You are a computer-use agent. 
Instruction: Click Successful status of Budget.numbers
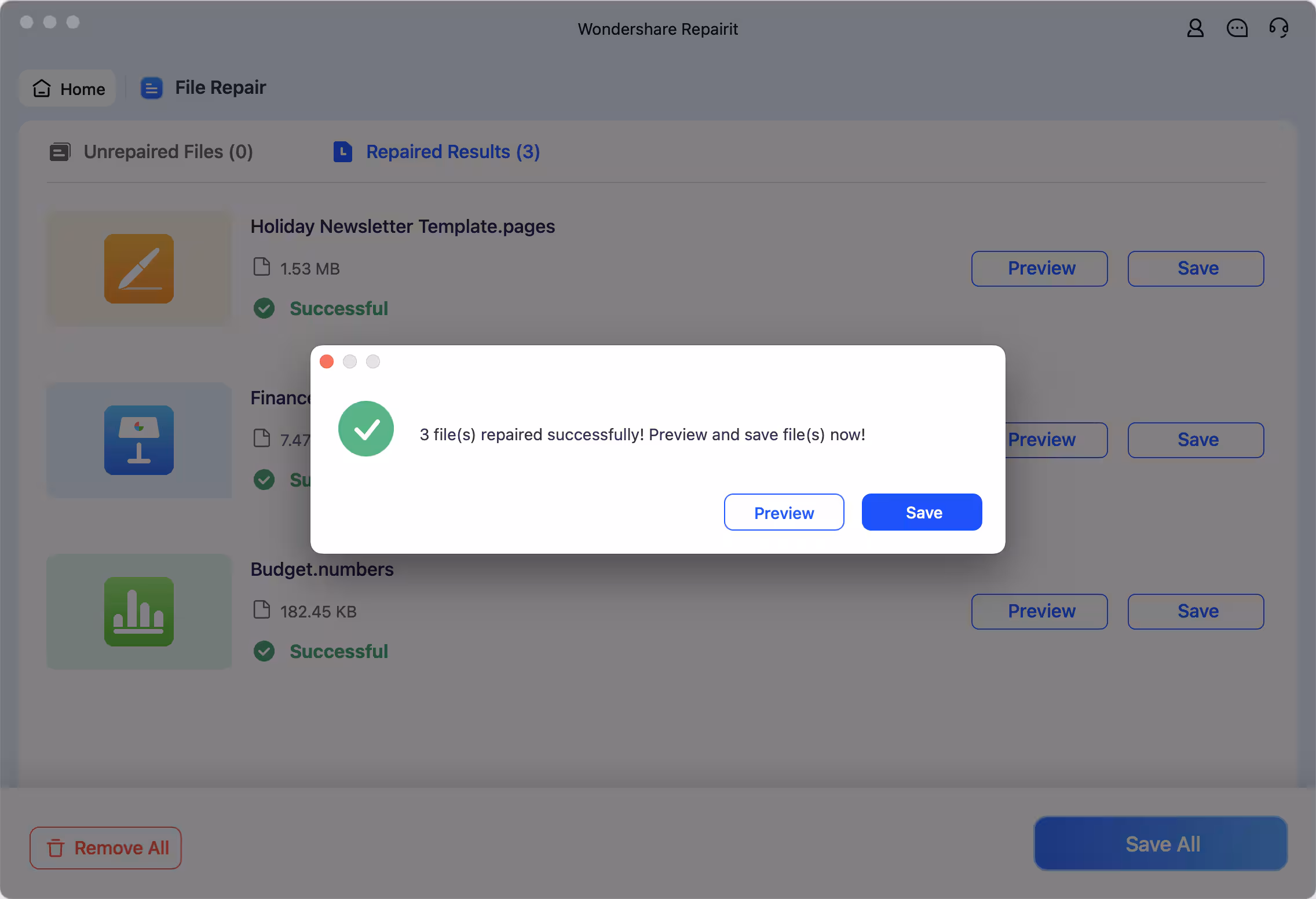click(x=339, y=651)
